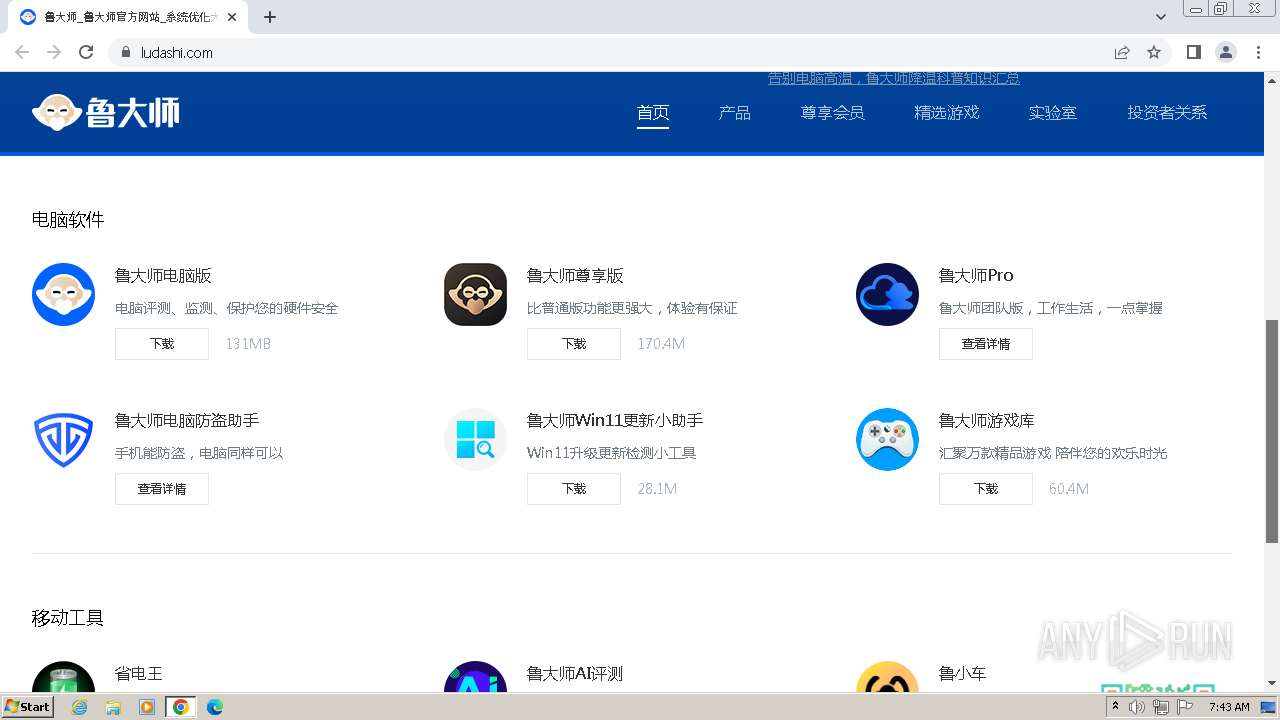This screenshot has width=1280, height=720.
Task: Close the 鲁大师 browser tab
Action: point(232,17)
